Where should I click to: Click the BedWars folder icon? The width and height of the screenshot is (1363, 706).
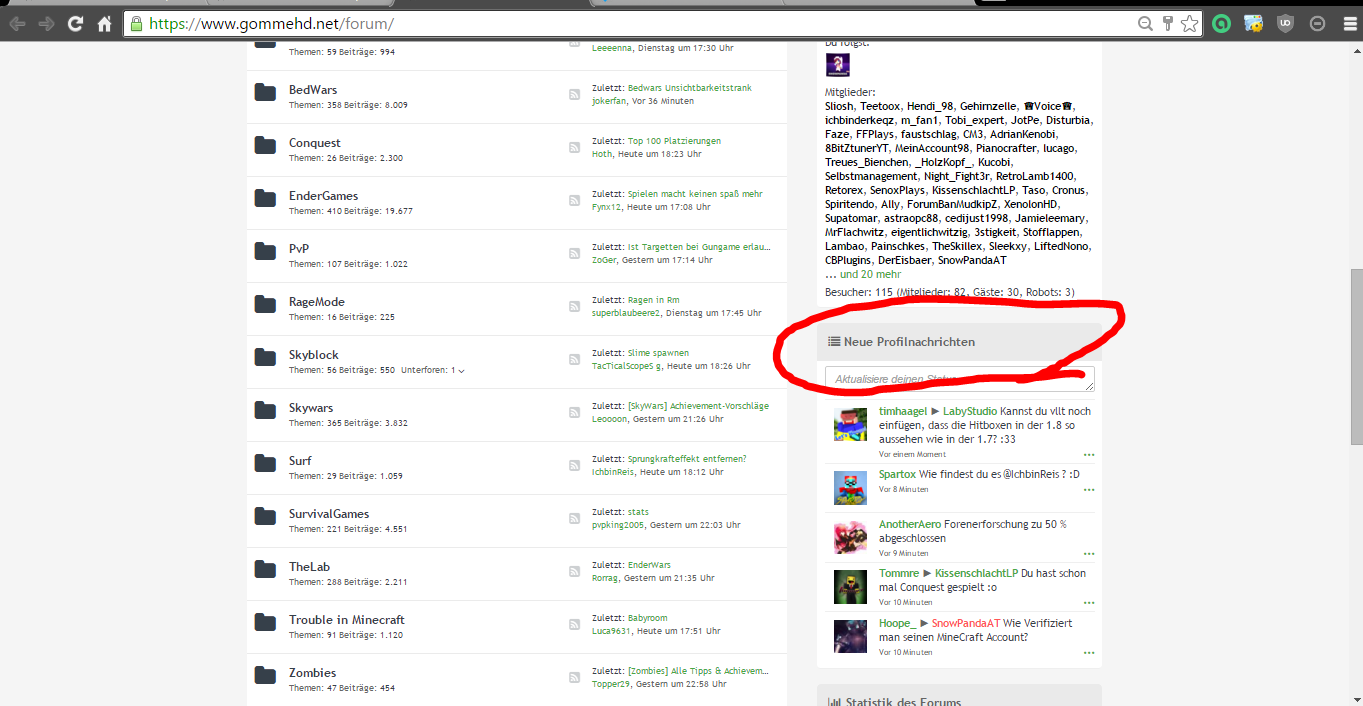[265, 93]
